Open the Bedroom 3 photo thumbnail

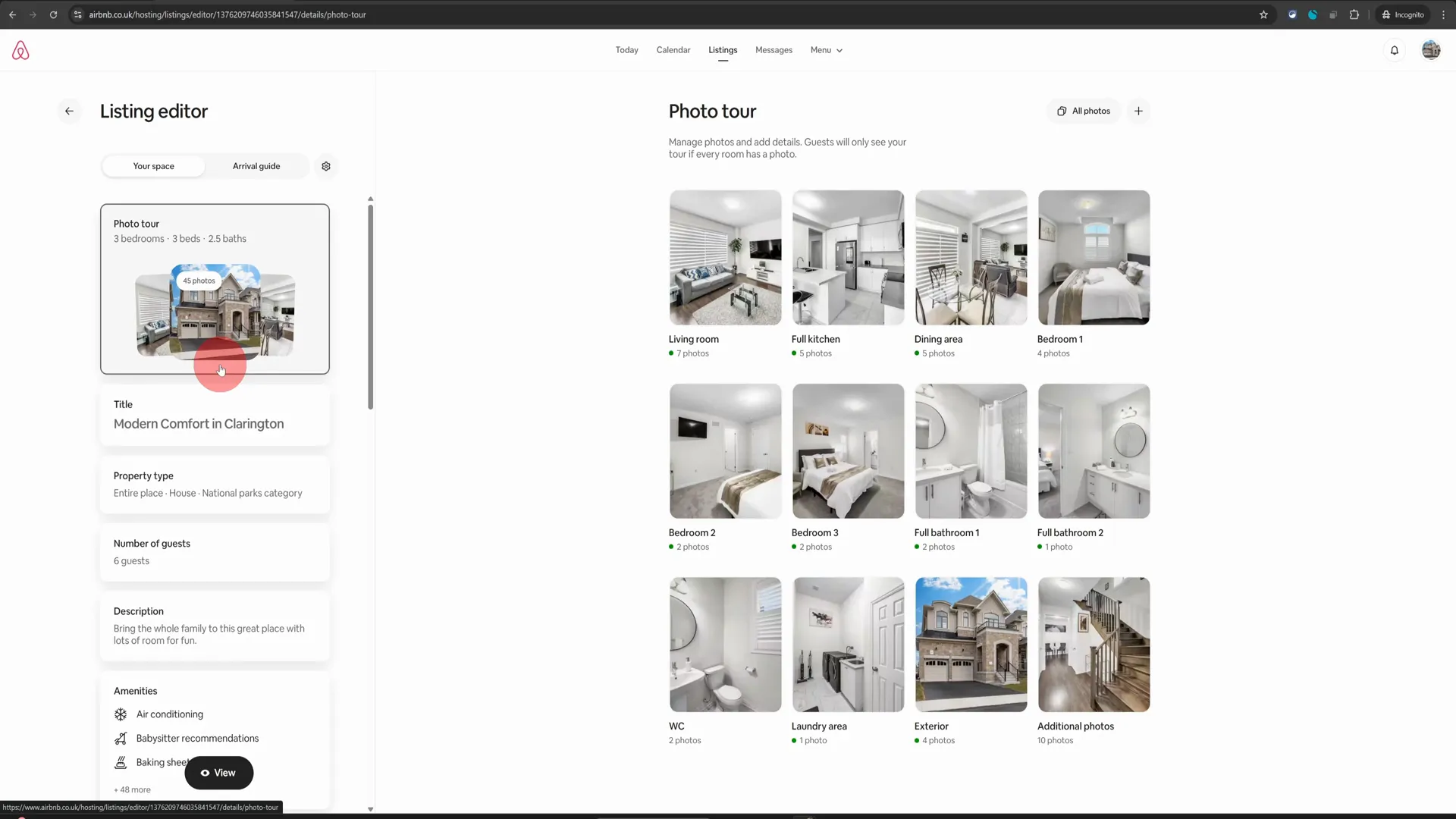click(x=848, y=451)
